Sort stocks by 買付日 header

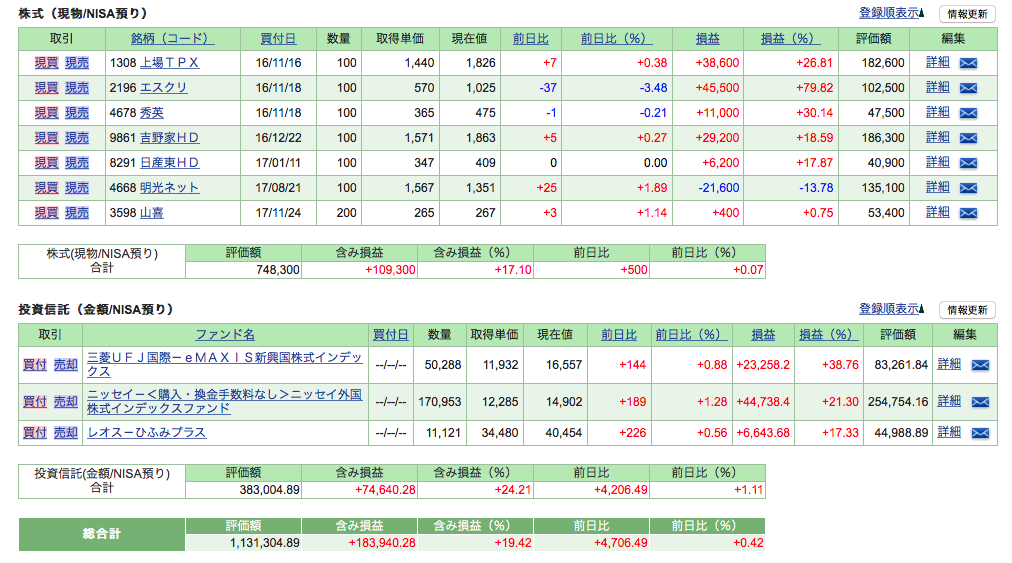pyautogui.click(x=278, y=39)
